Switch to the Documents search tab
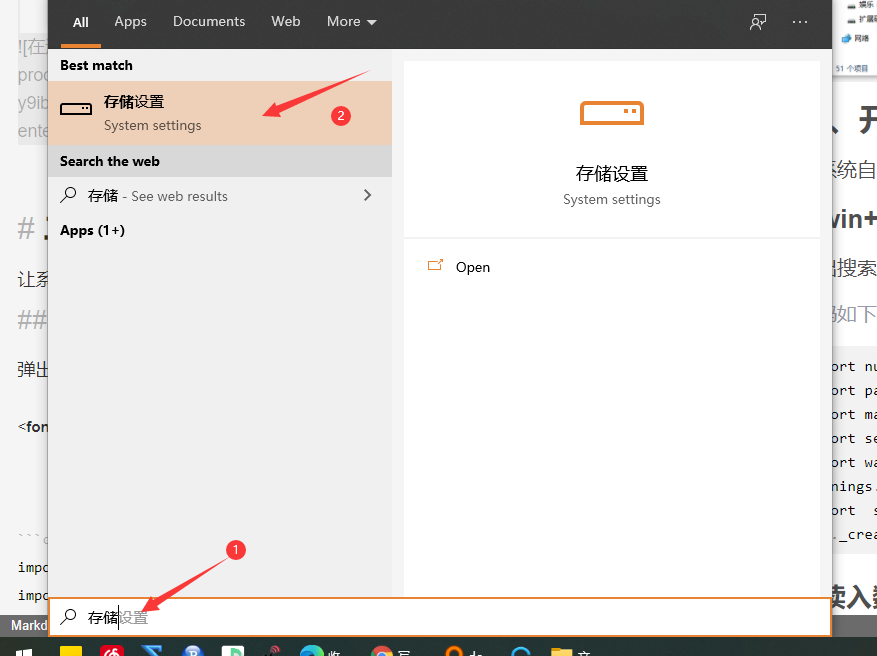This screenshot has height=656, width=877. (209, 22)
